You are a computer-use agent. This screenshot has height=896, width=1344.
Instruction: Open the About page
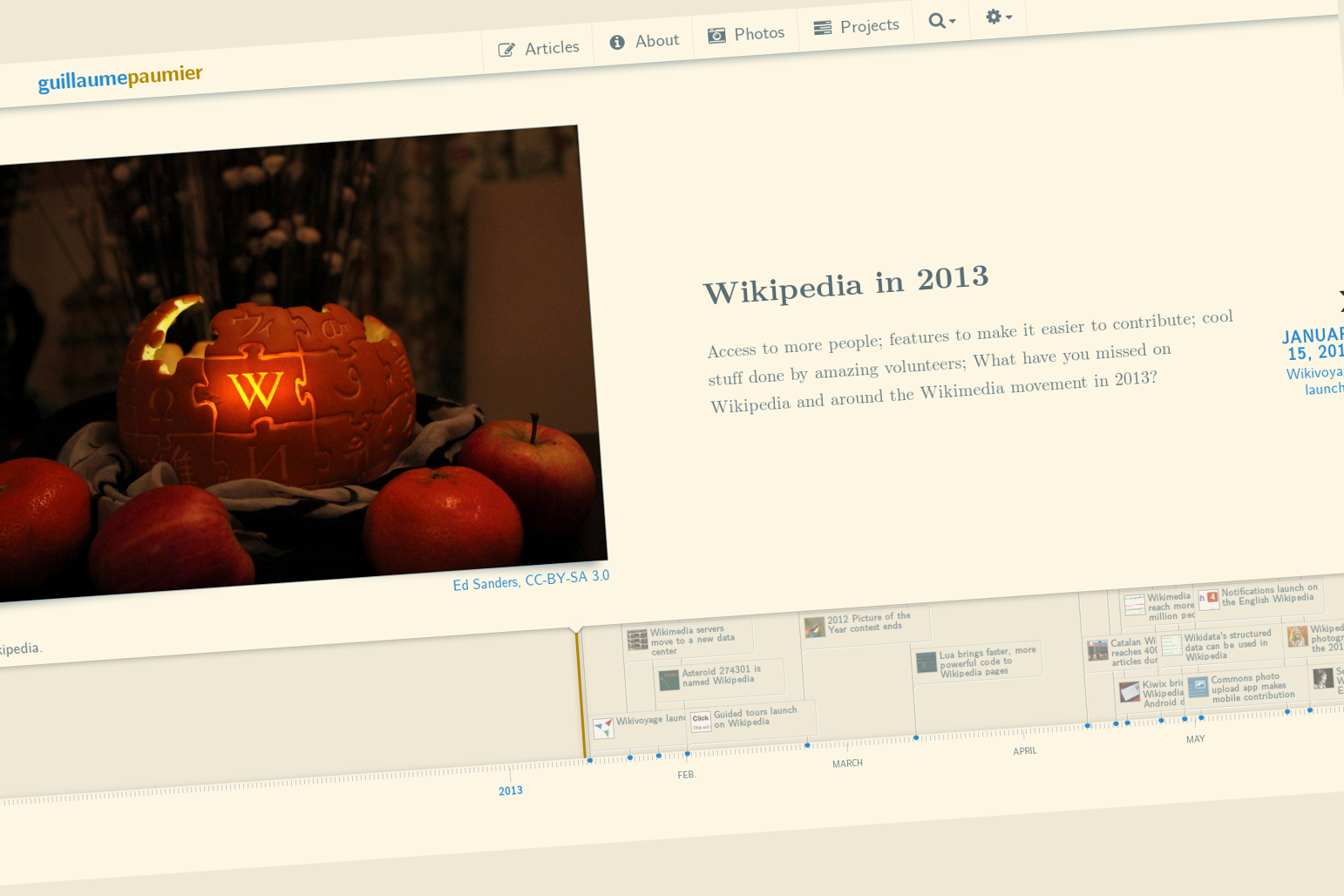[644, 41]
